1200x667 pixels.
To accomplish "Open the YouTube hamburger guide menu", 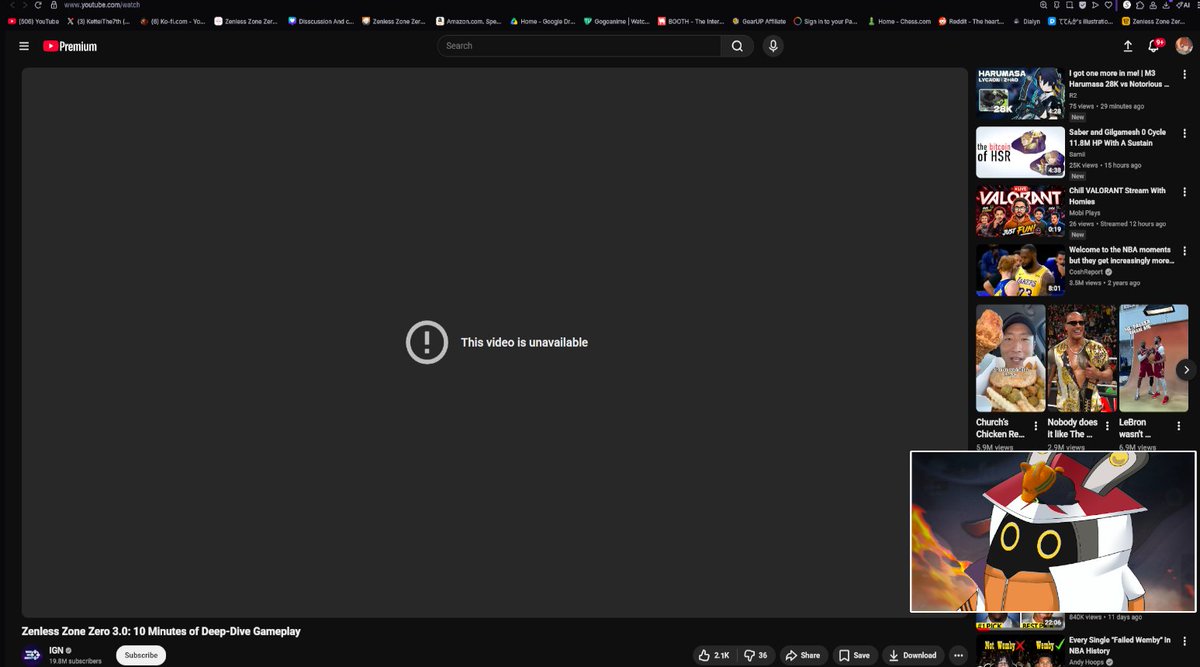I will (24, 46).
